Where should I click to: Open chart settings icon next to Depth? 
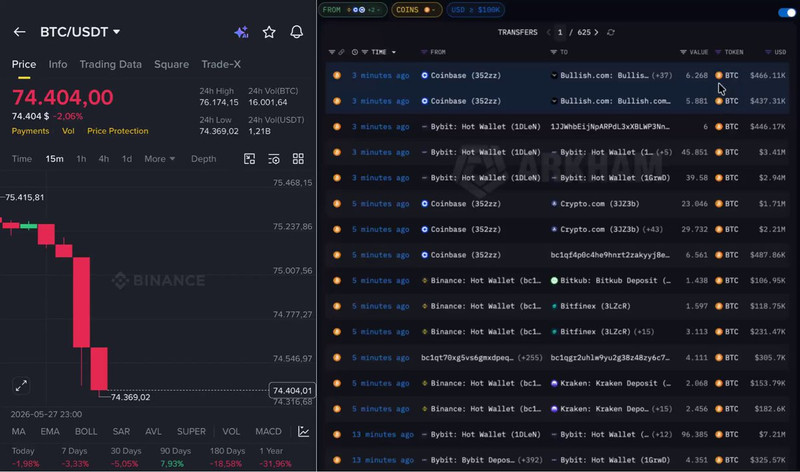click(274, 159)
